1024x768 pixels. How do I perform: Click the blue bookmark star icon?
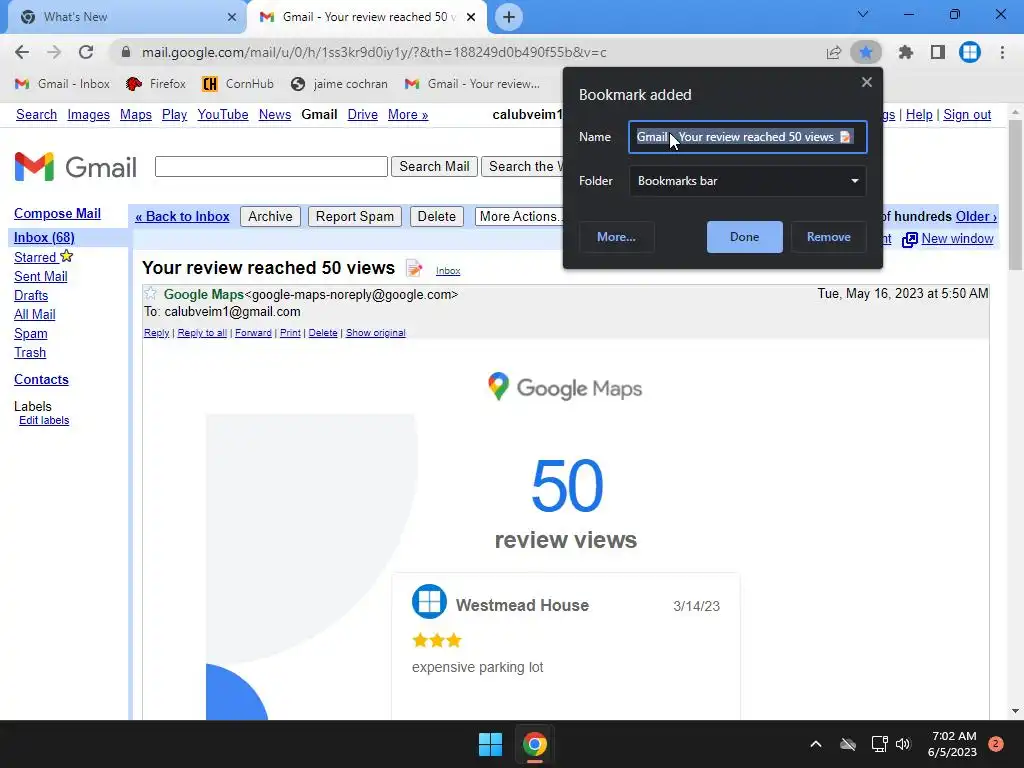[x=866, y=52]
